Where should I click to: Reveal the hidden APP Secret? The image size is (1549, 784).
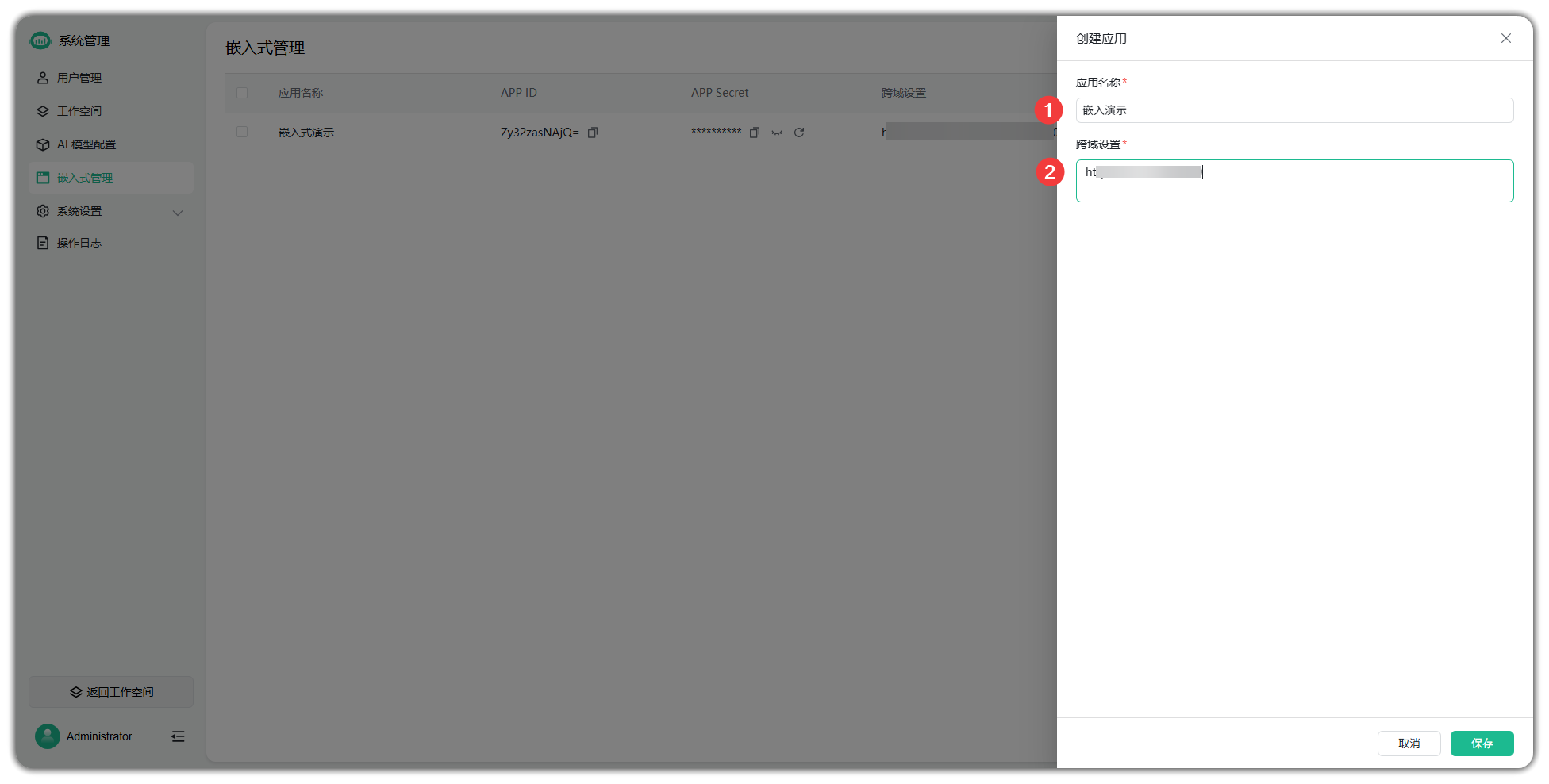click(x=777, y=133)
